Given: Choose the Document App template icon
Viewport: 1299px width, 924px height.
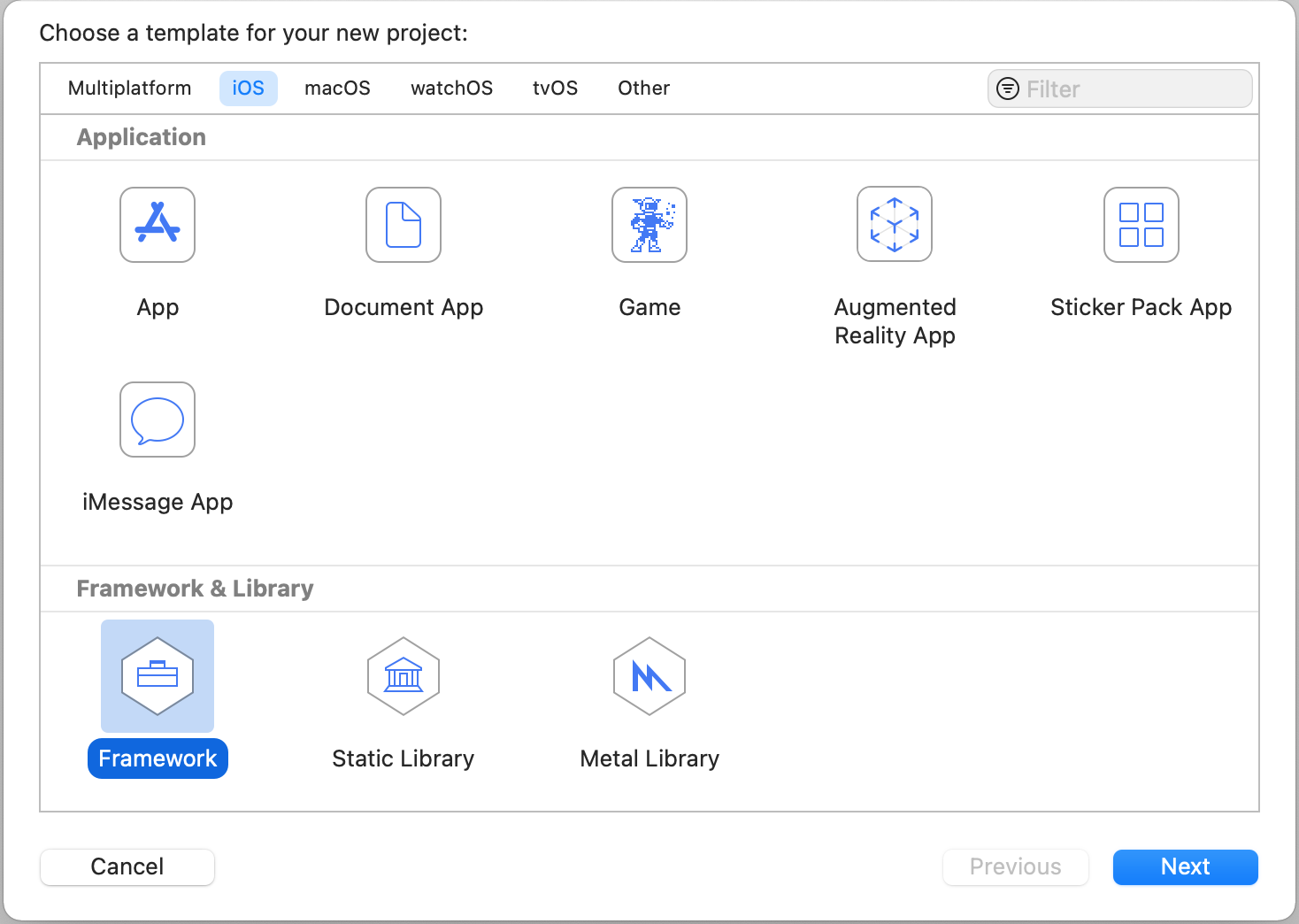Looking at the screenshot, I should pyautogui.click(x=404, y=225).
